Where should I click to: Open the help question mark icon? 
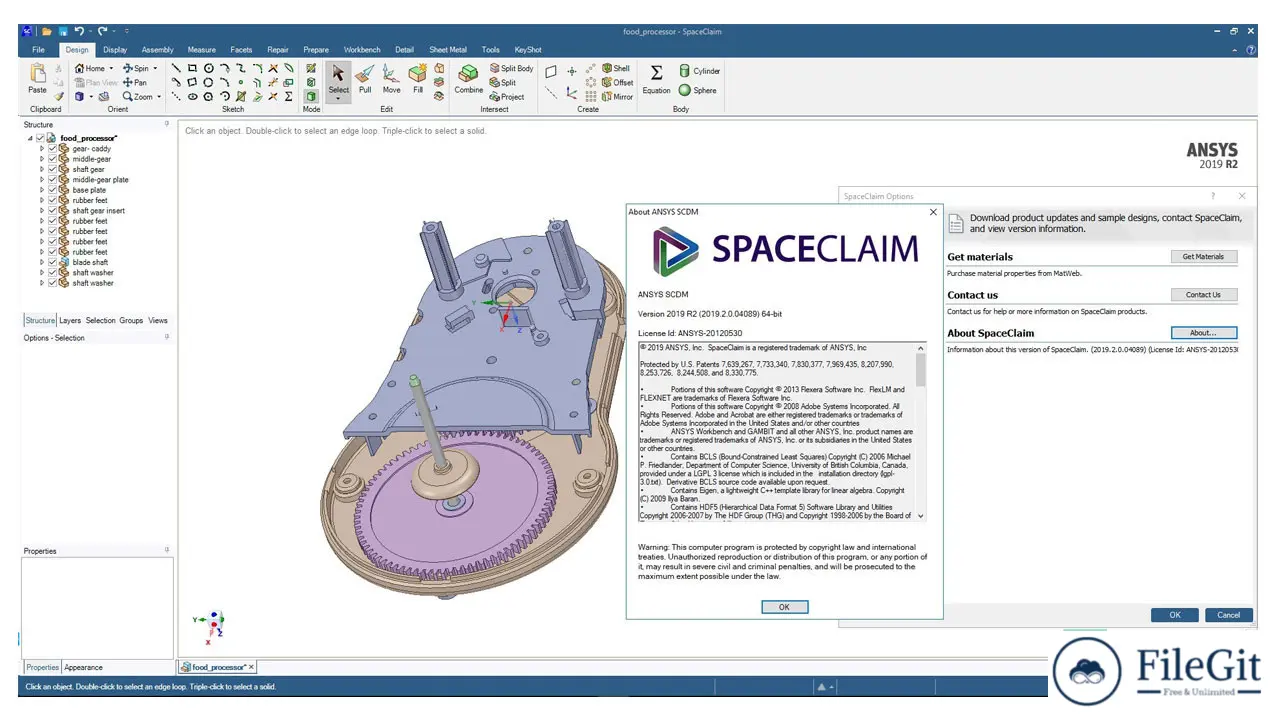(1251, 50)
